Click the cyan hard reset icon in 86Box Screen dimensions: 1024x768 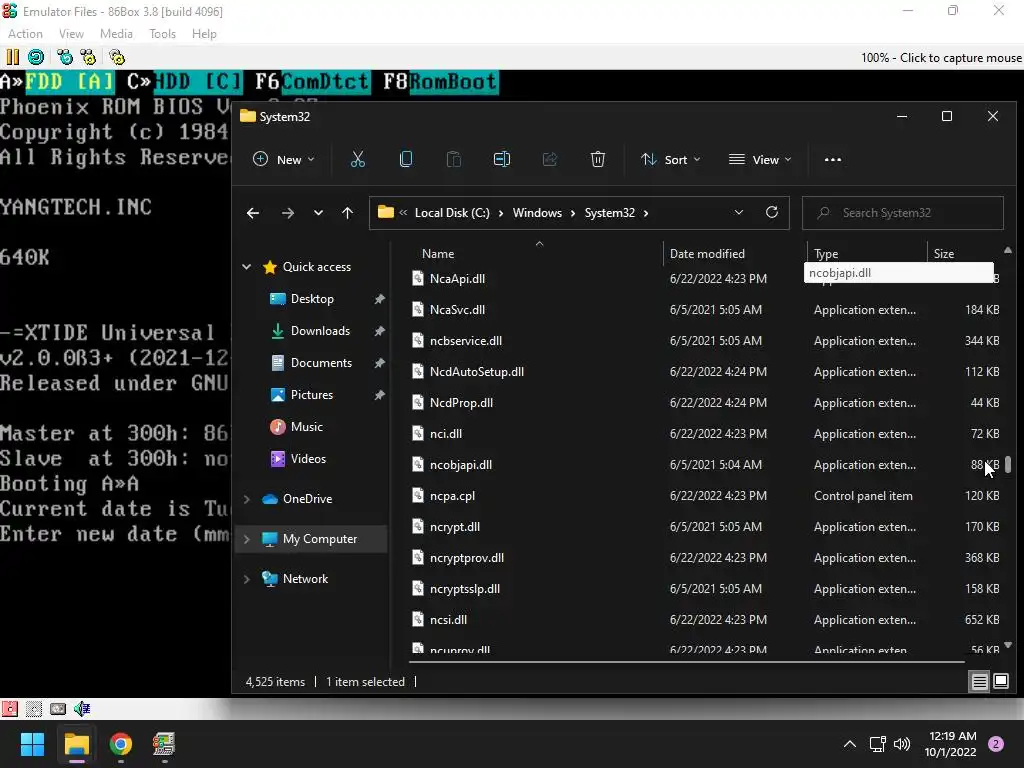[x=36, y=57]
